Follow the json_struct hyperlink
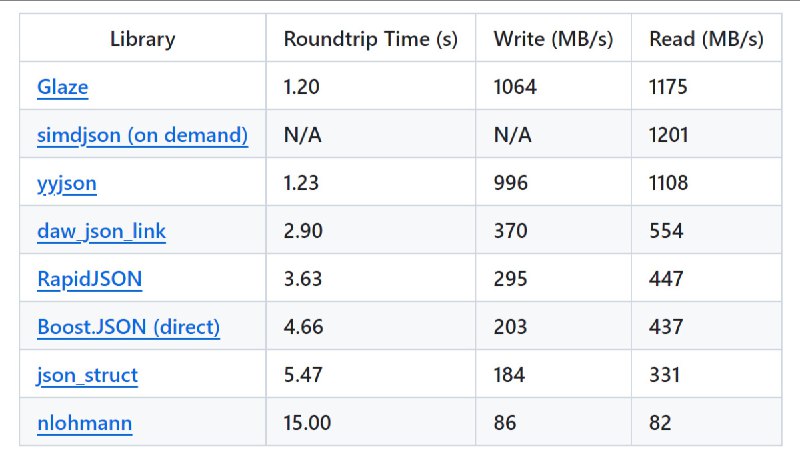The image size is (800, 457). (87, 375)
